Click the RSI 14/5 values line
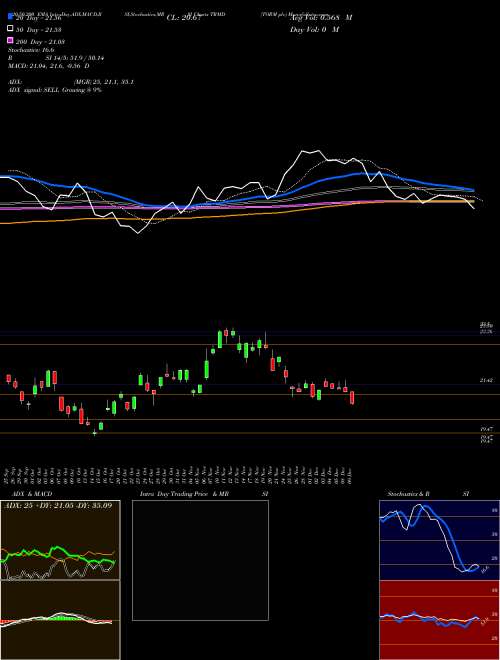This screenshot has width=500, height=660. [56, 58]
